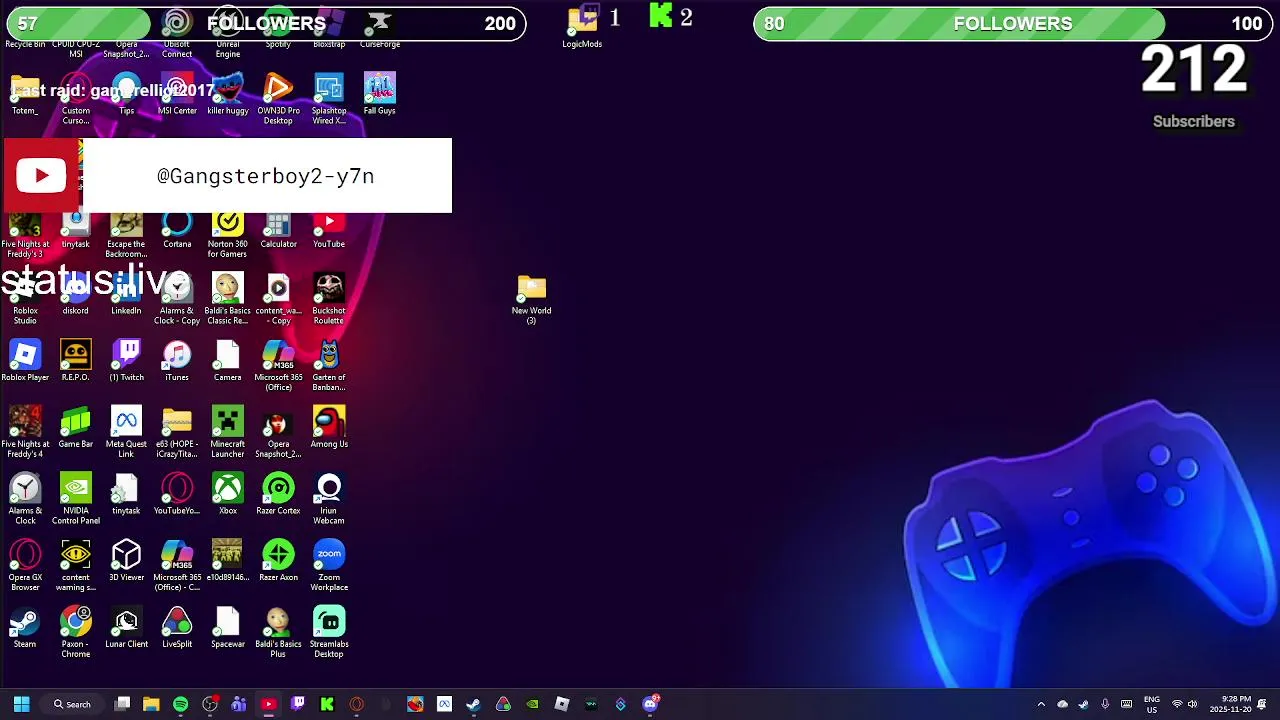This screenshot has height=720, width=1280.
Task: Launch Razer Cortex from the desktop
Action: click(278, 495)
